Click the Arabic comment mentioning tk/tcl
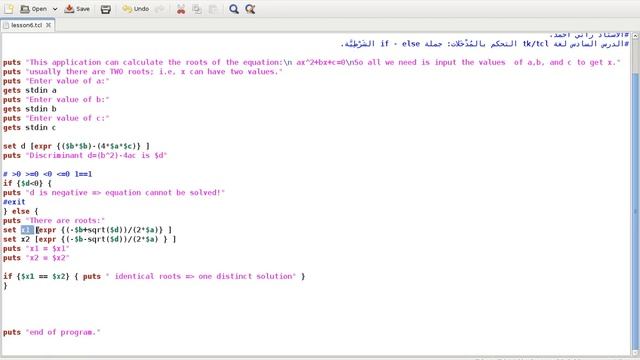This screenshot has width=640, height=360. click(x=484, y=44)
